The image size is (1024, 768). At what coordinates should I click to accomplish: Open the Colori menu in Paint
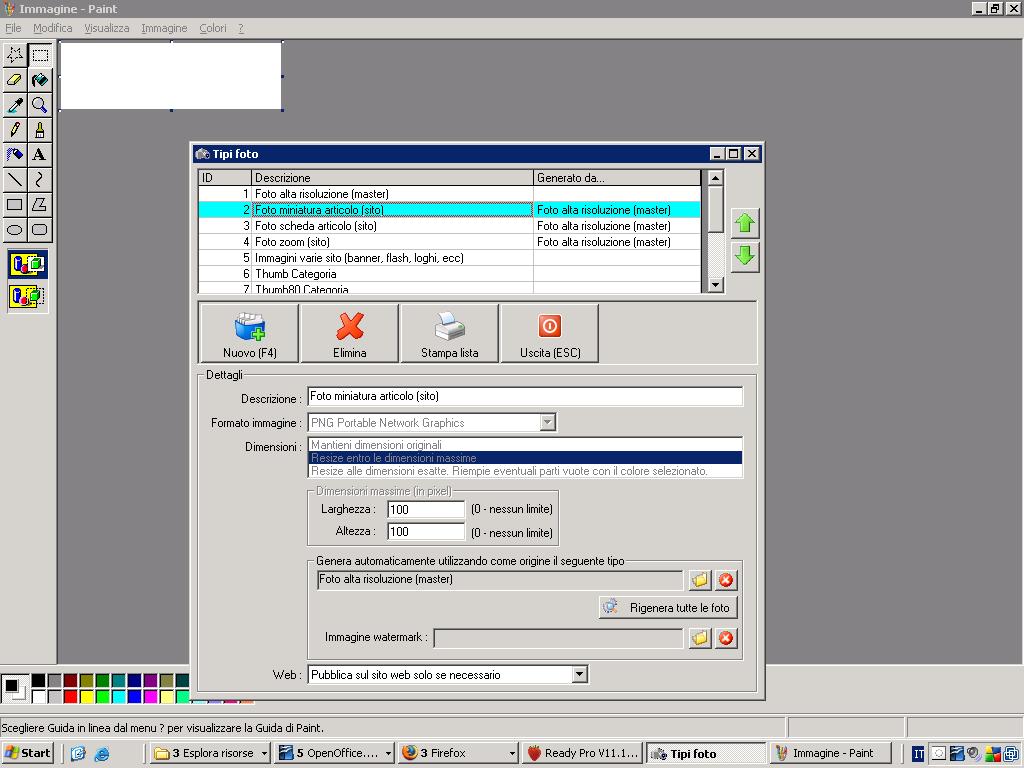pyautogui.click(x=213, y=28)
